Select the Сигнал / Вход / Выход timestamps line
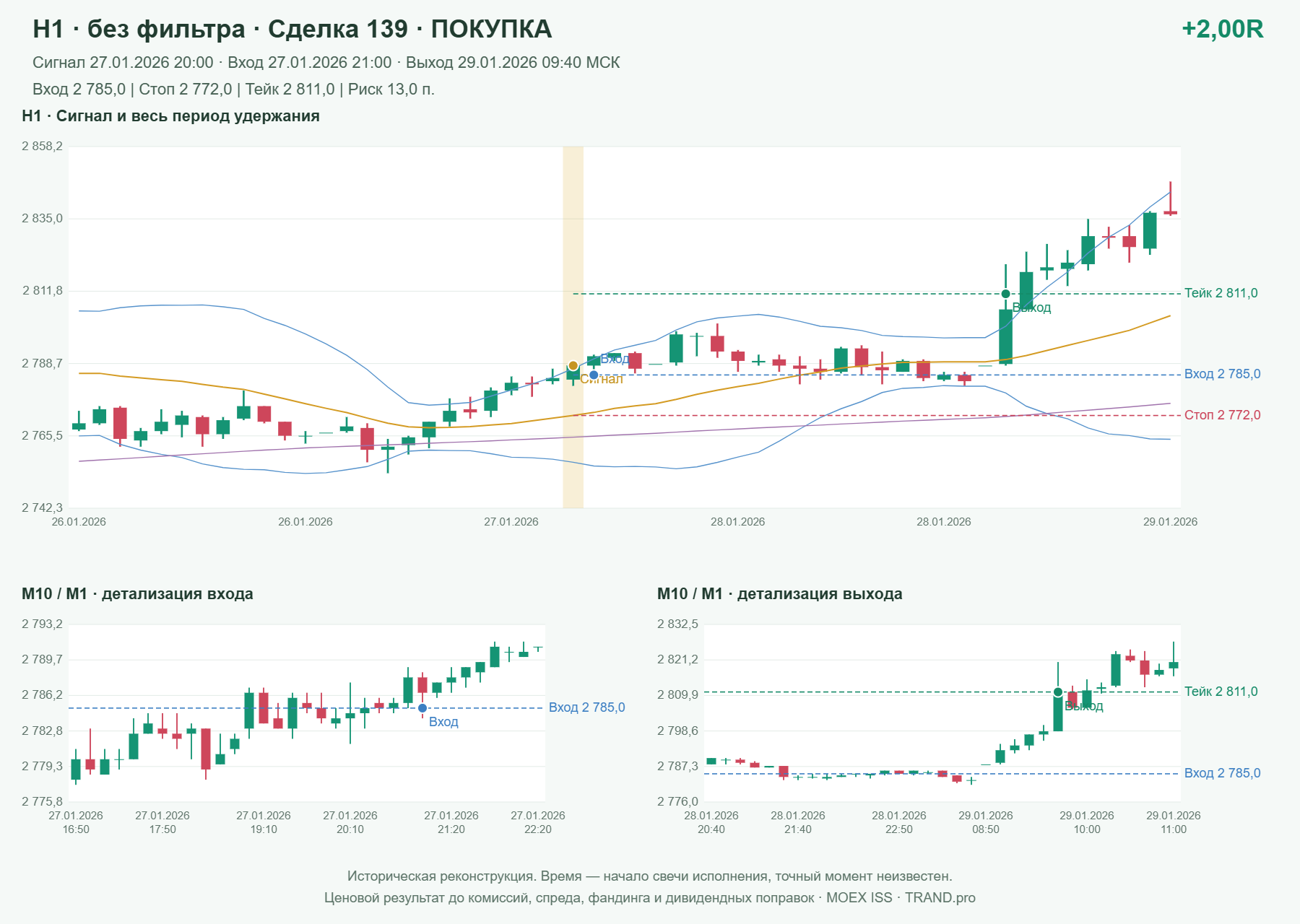The width and height of the screenshot is (1300, 924). click(x=326, y=63)
